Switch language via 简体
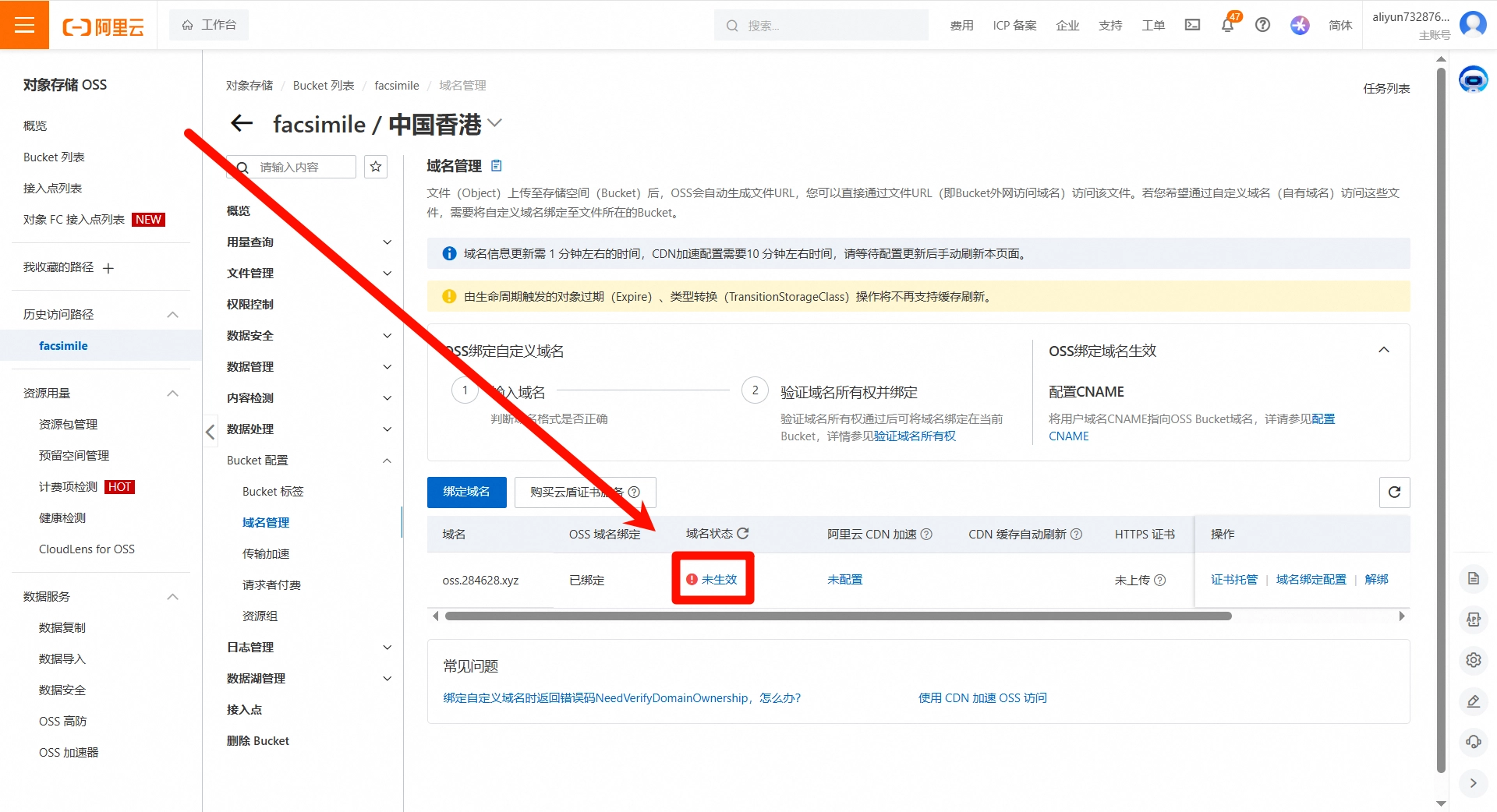Viewport: 1497px width, 812px height. coord(1340,25)
